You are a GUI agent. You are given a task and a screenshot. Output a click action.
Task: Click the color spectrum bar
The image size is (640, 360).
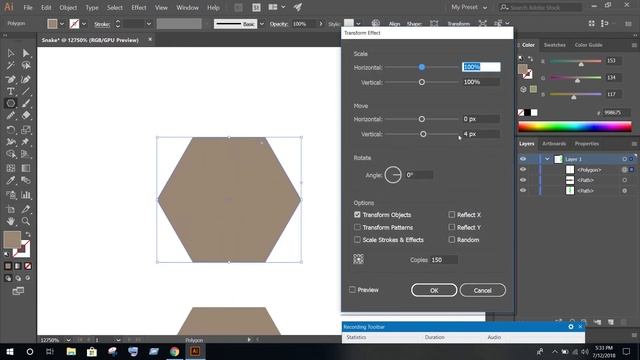[x=575, y=127]
